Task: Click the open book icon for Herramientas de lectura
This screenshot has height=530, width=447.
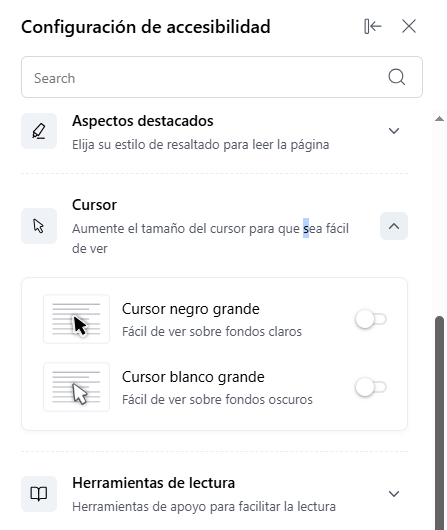Action: 39,494
